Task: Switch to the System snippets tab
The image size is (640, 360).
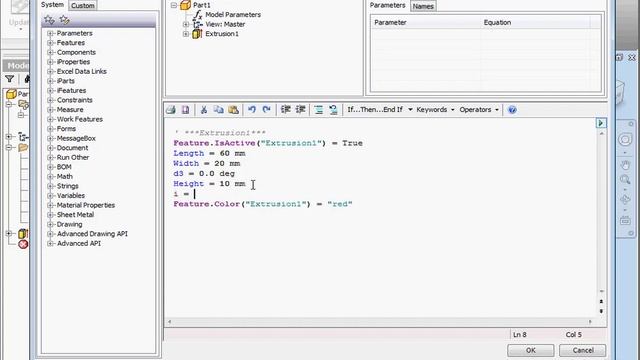Action: point(53,4)
